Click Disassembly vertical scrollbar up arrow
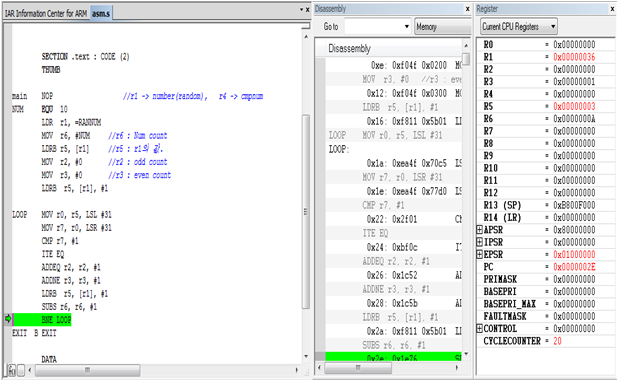The width and height of the screenshot is (624, 380). pyautogui.click(x=466, y=45)
